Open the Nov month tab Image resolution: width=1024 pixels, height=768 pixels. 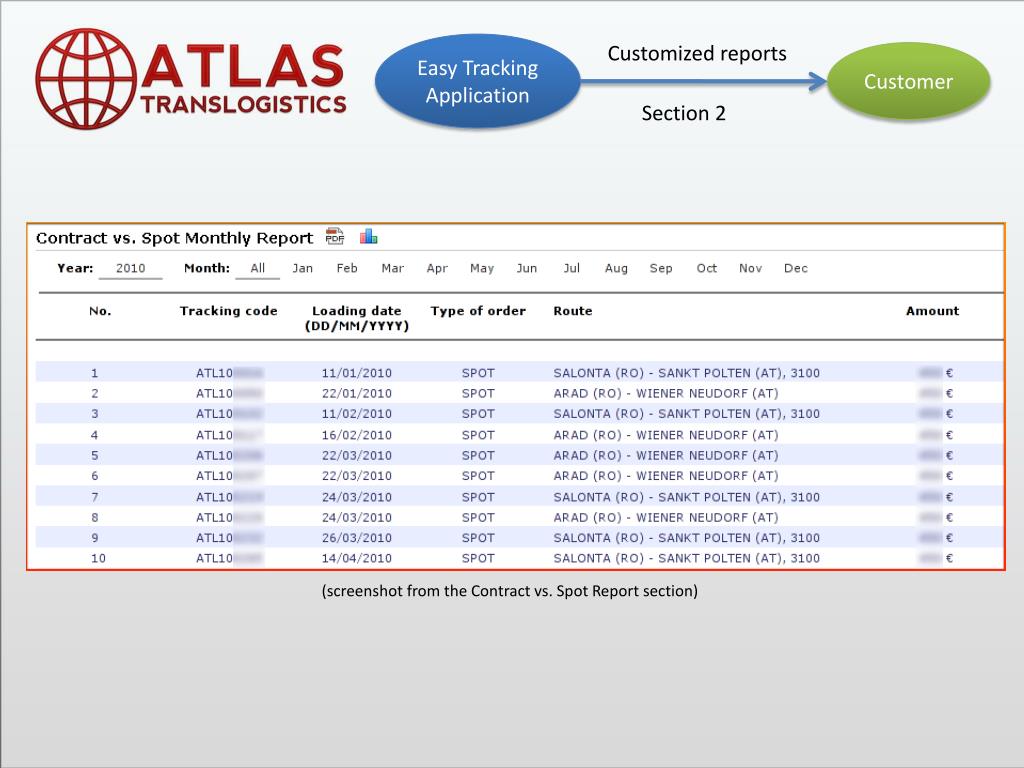(750, 268)
